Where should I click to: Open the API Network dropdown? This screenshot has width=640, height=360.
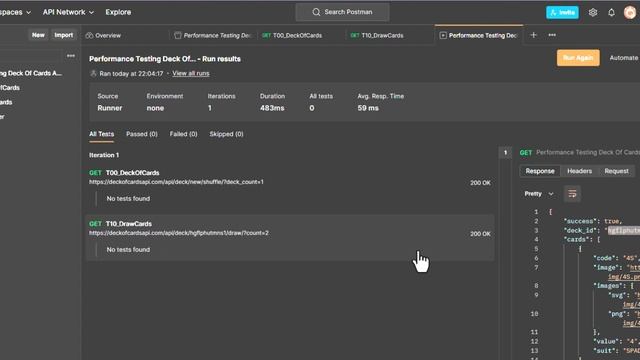coord(68,12)
